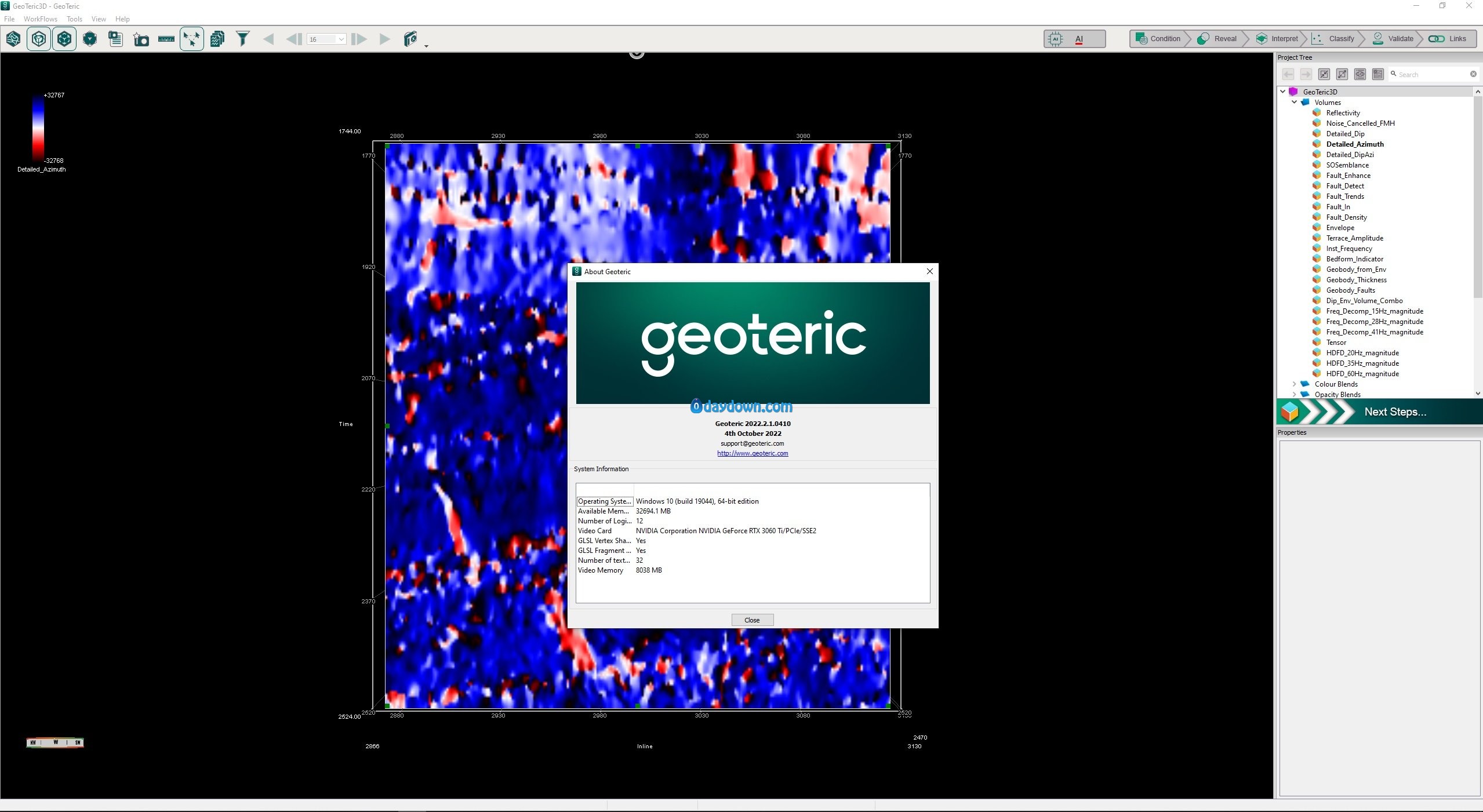Play slices forward with right triangle
Screen dimensions: 1483x812
click(x=384, y=39)
